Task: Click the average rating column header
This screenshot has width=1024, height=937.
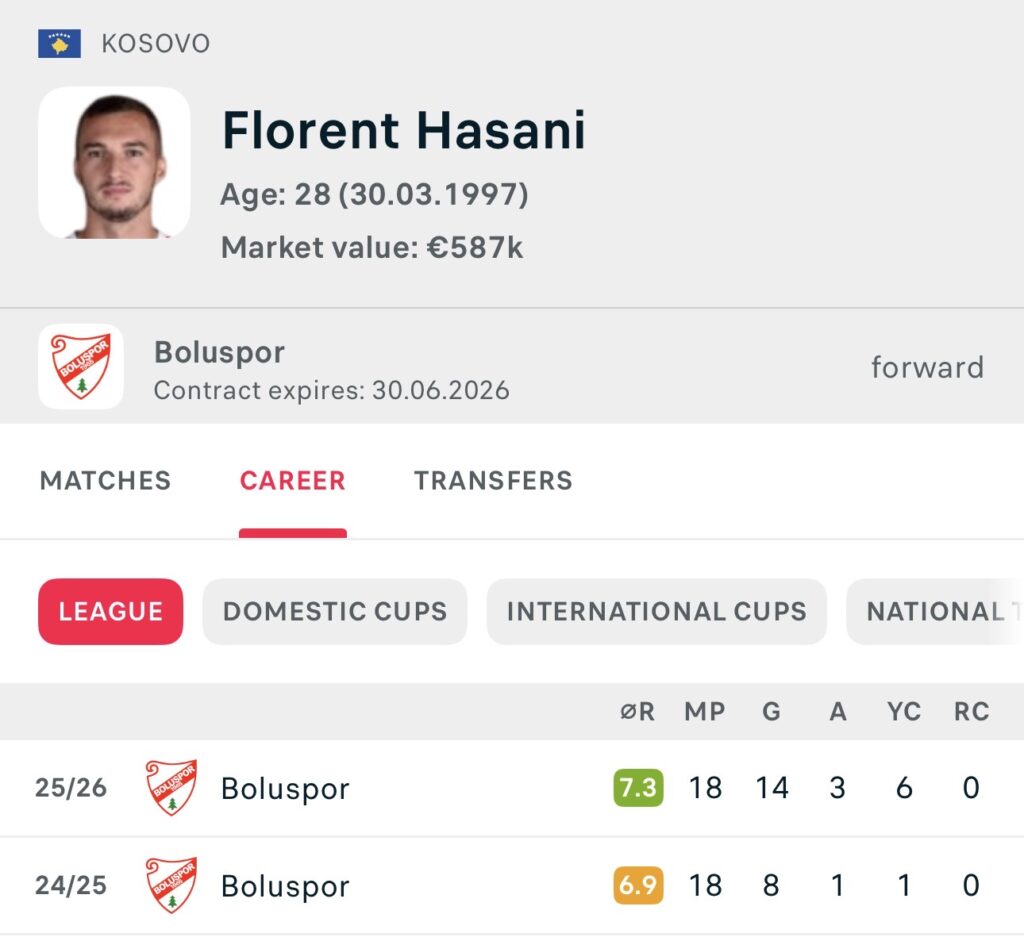Action: tap(637, 712)
